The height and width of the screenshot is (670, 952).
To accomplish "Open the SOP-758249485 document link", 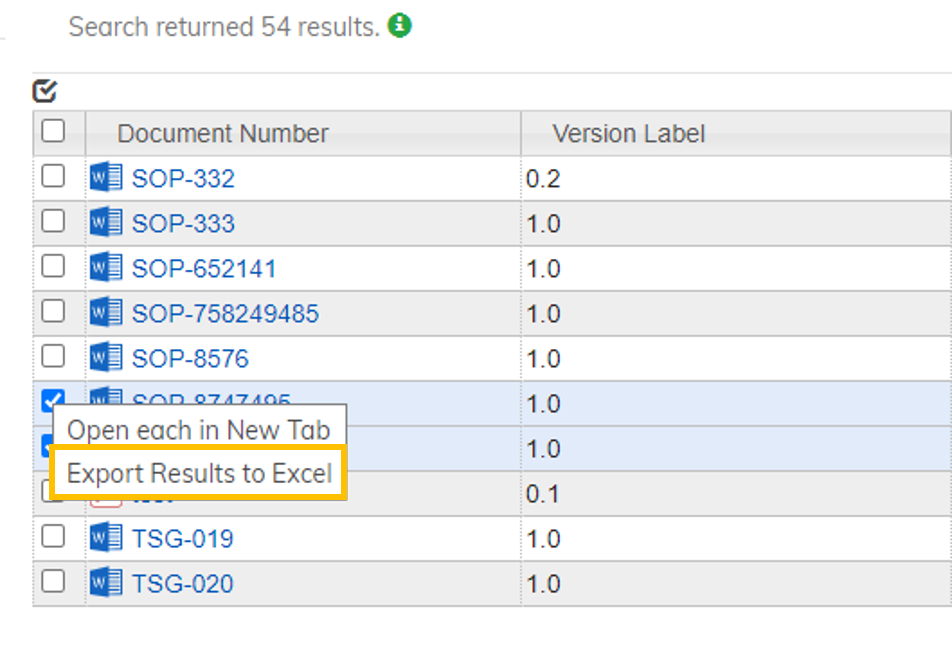I will click(x=225, y=314).
